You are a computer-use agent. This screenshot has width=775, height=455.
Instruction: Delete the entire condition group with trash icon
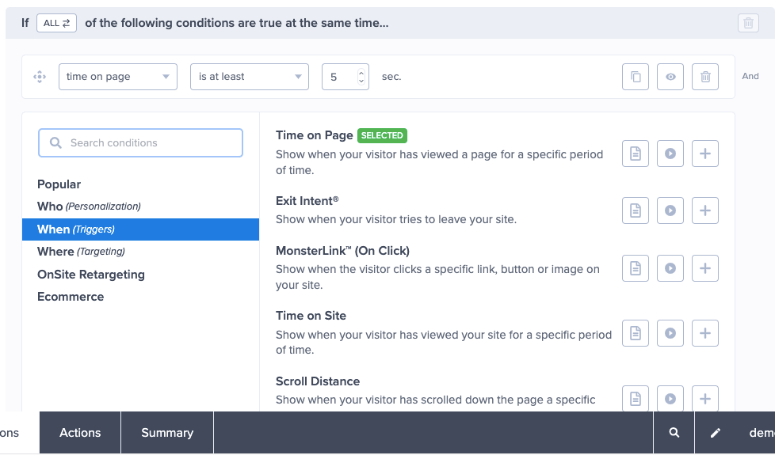[748, 23]
